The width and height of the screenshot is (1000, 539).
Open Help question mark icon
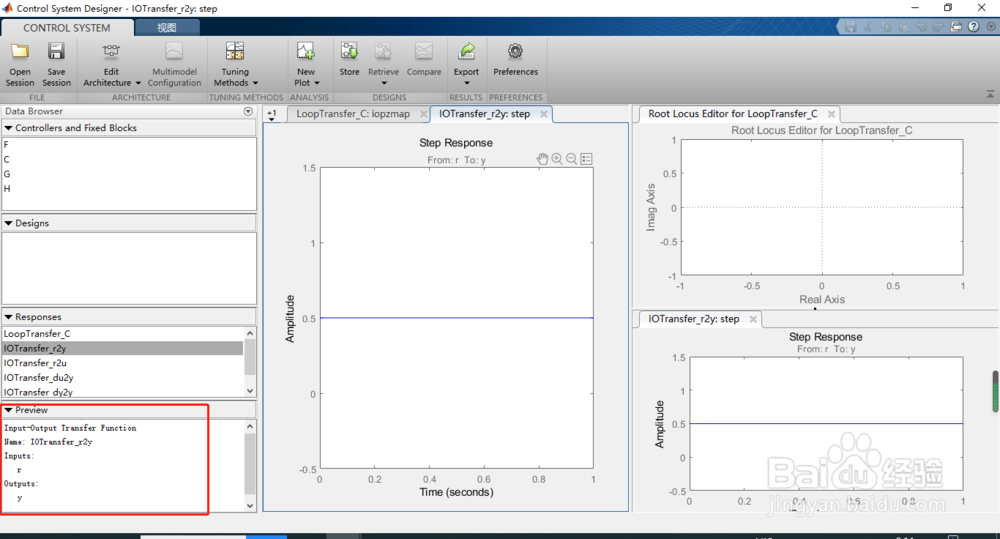[x=973, y=27]
